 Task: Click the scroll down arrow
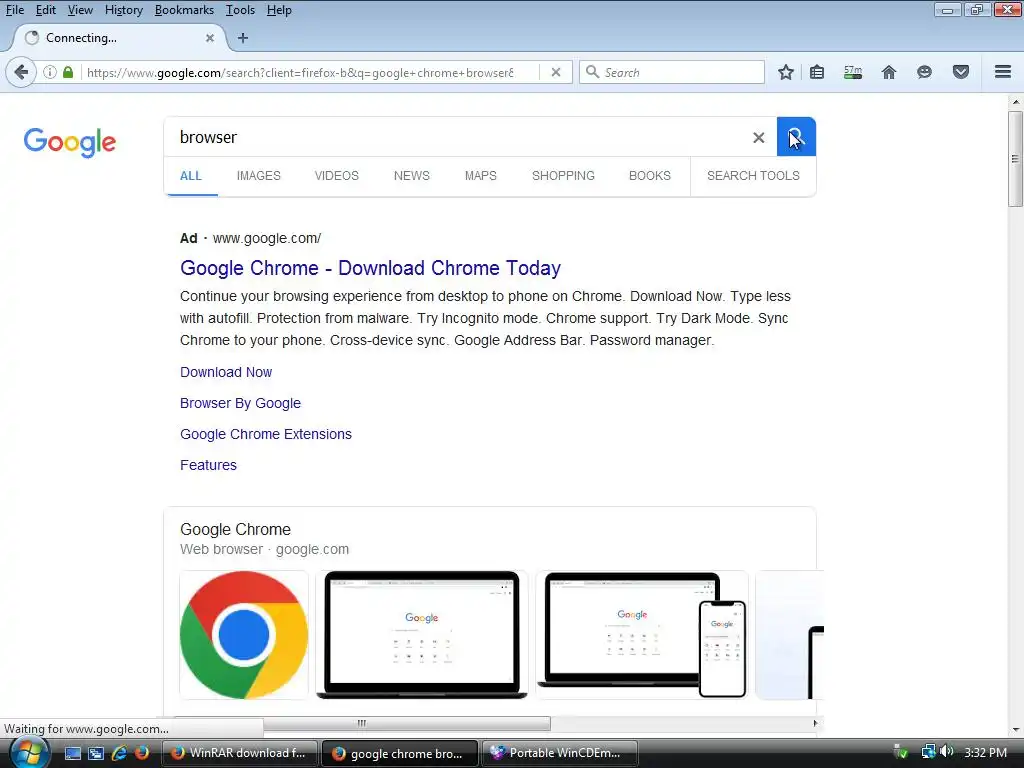click(1015, 729)
